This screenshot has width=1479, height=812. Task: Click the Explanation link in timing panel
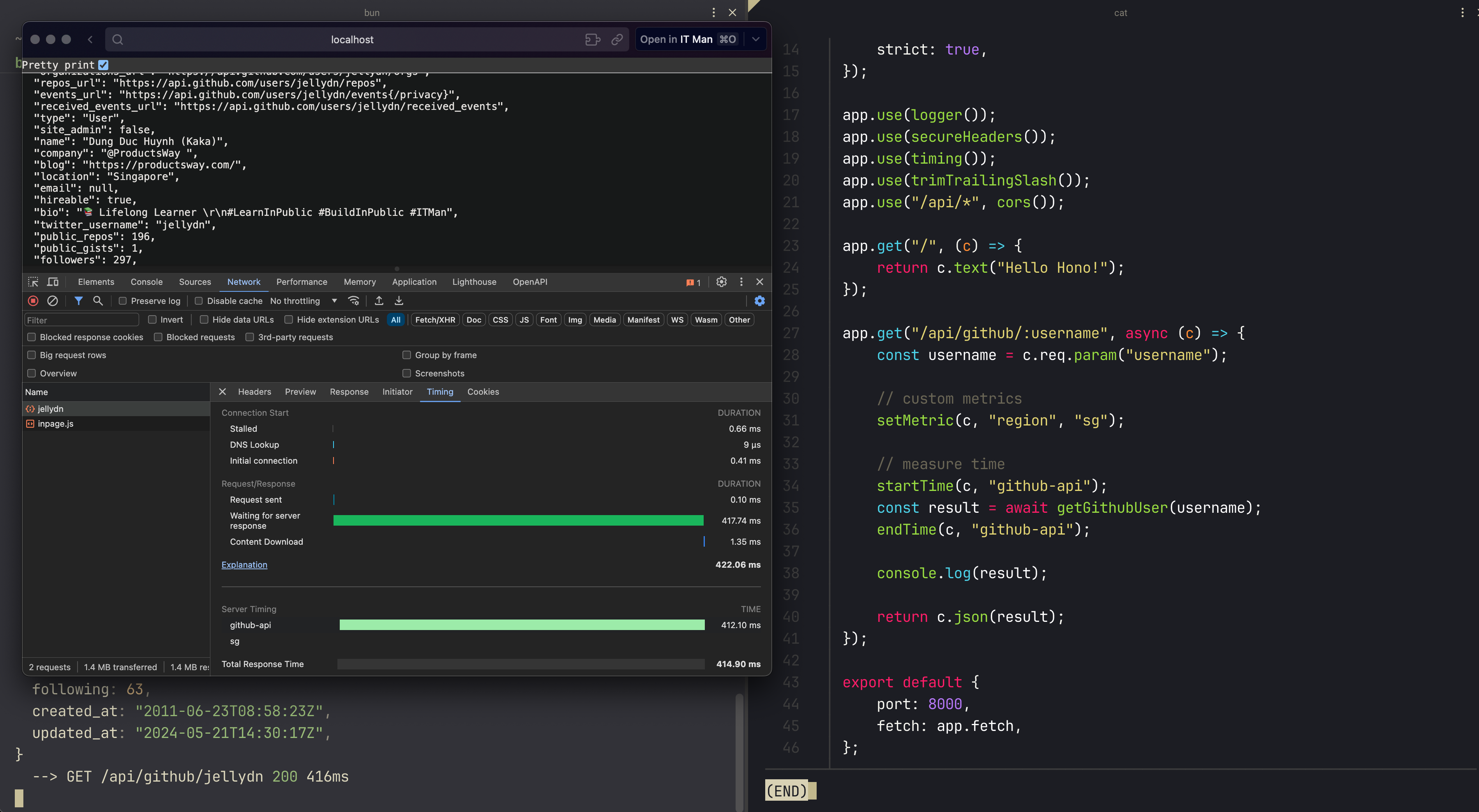click(244, 564)
